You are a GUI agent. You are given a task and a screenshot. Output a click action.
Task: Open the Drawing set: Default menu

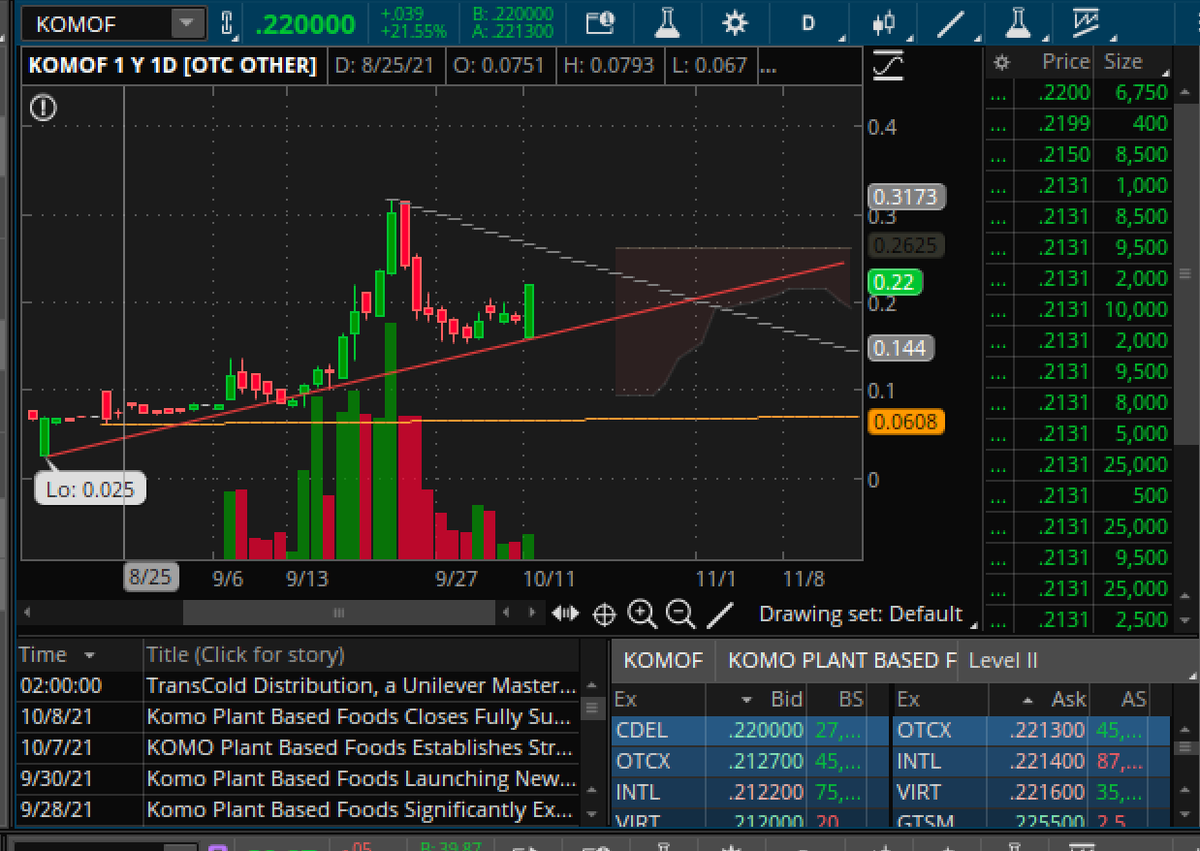(x=866, y=614)
